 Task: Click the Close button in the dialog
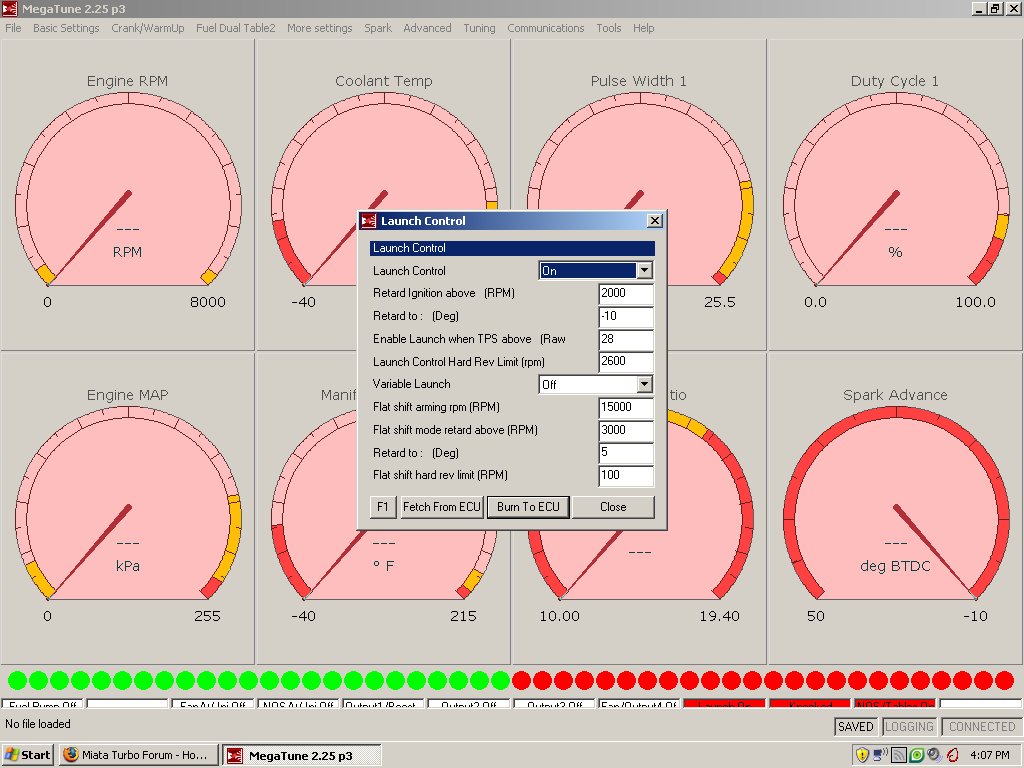point(613,507)
